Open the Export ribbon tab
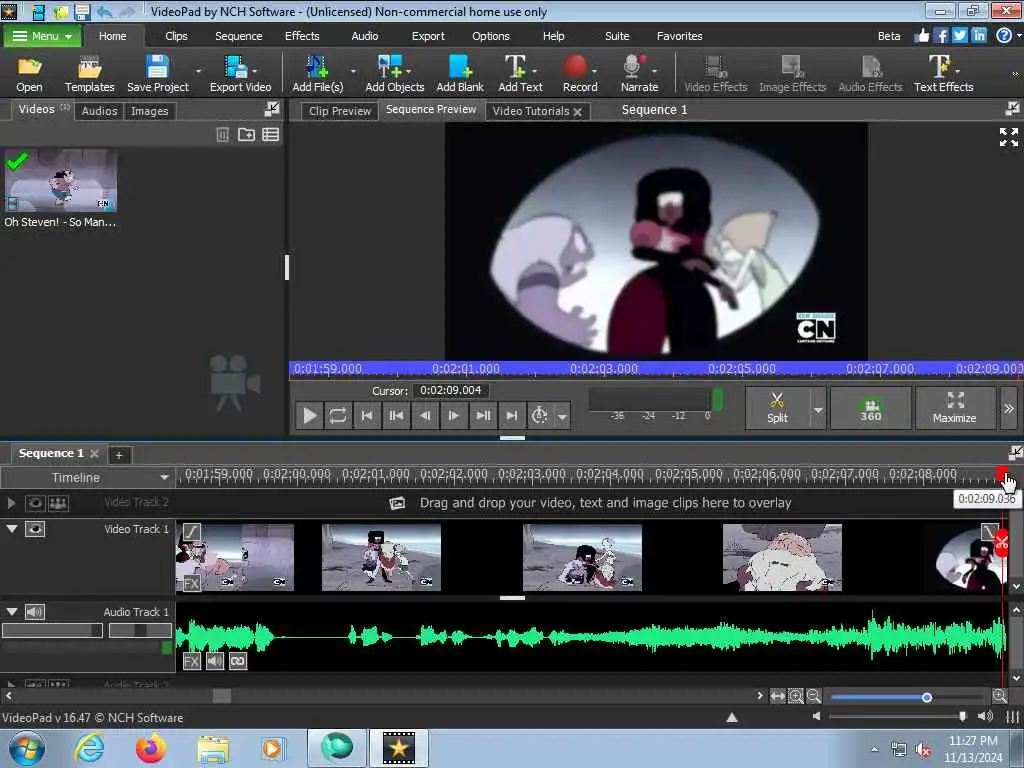The width and height of the screenshot is (1024, 768). 428,36
